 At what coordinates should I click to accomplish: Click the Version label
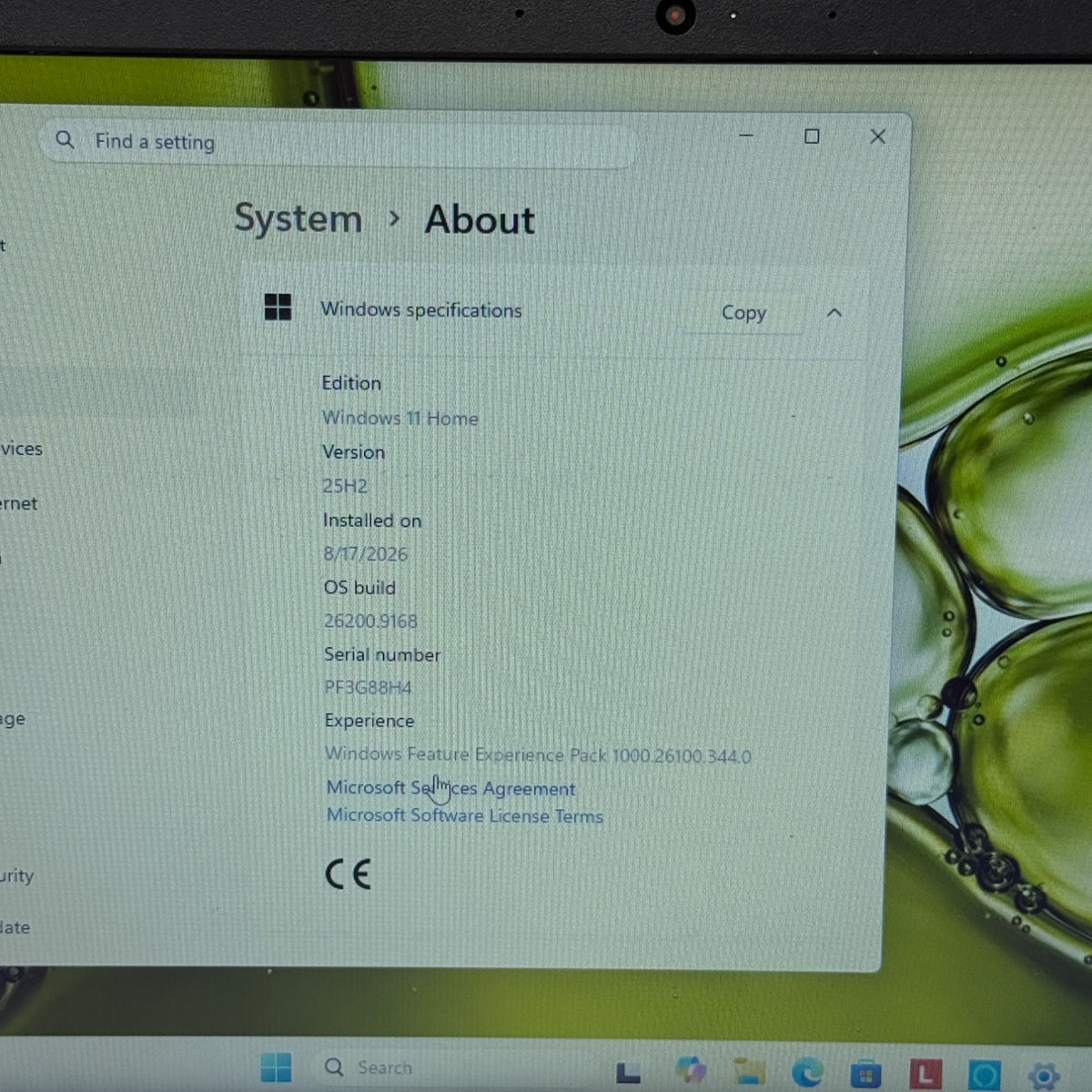click(x=353, y=452)
